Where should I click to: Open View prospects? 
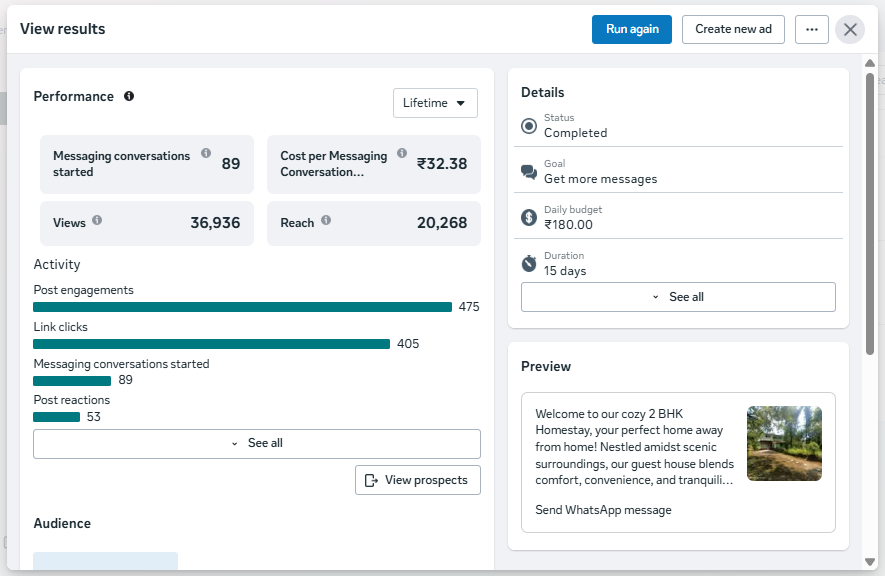[x=418, y=480]
